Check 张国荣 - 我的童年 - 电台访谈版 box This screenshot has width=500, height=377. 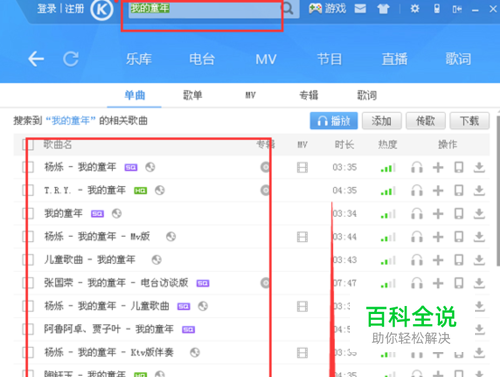click(x=28, y=283)
